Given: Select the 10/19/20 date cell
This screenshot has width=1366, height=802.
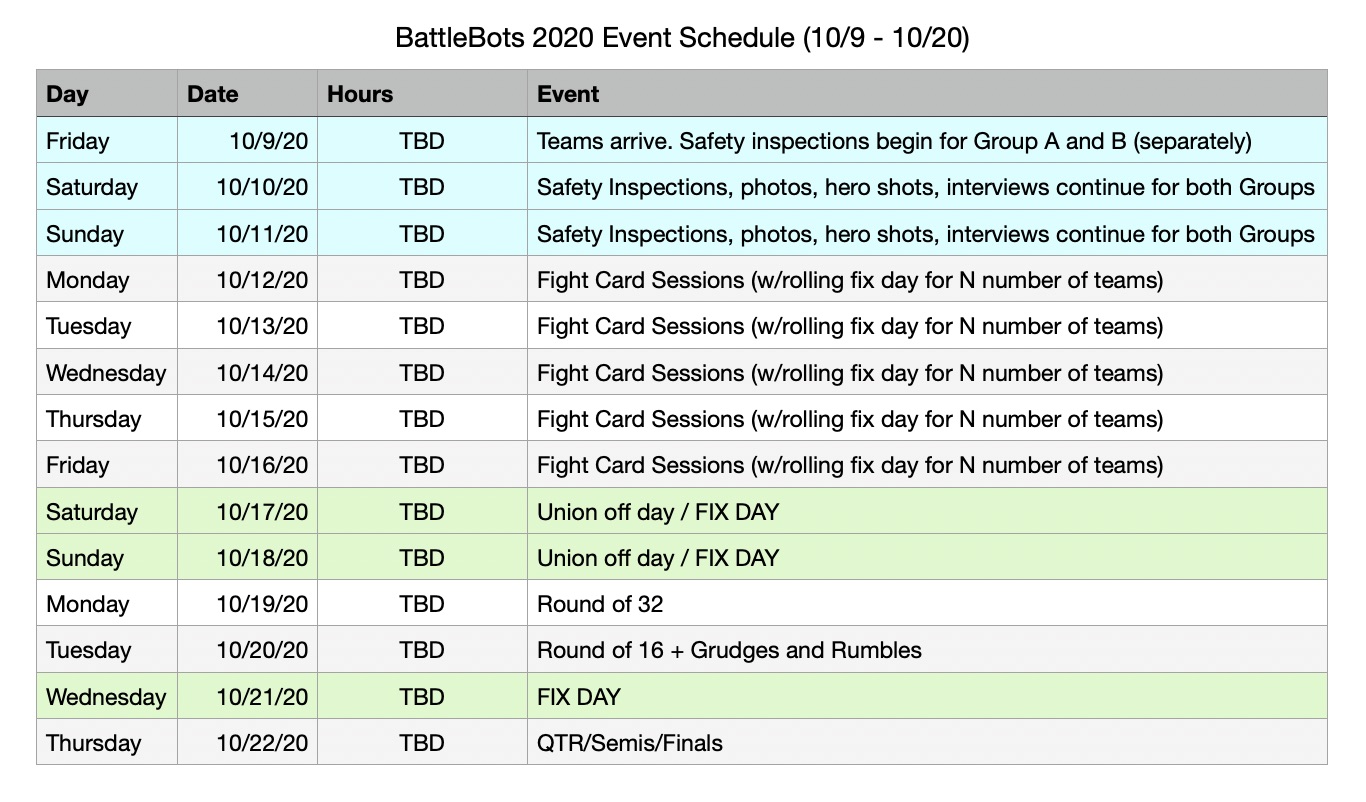Looking at the screenshot, I should tap(247, 603).
